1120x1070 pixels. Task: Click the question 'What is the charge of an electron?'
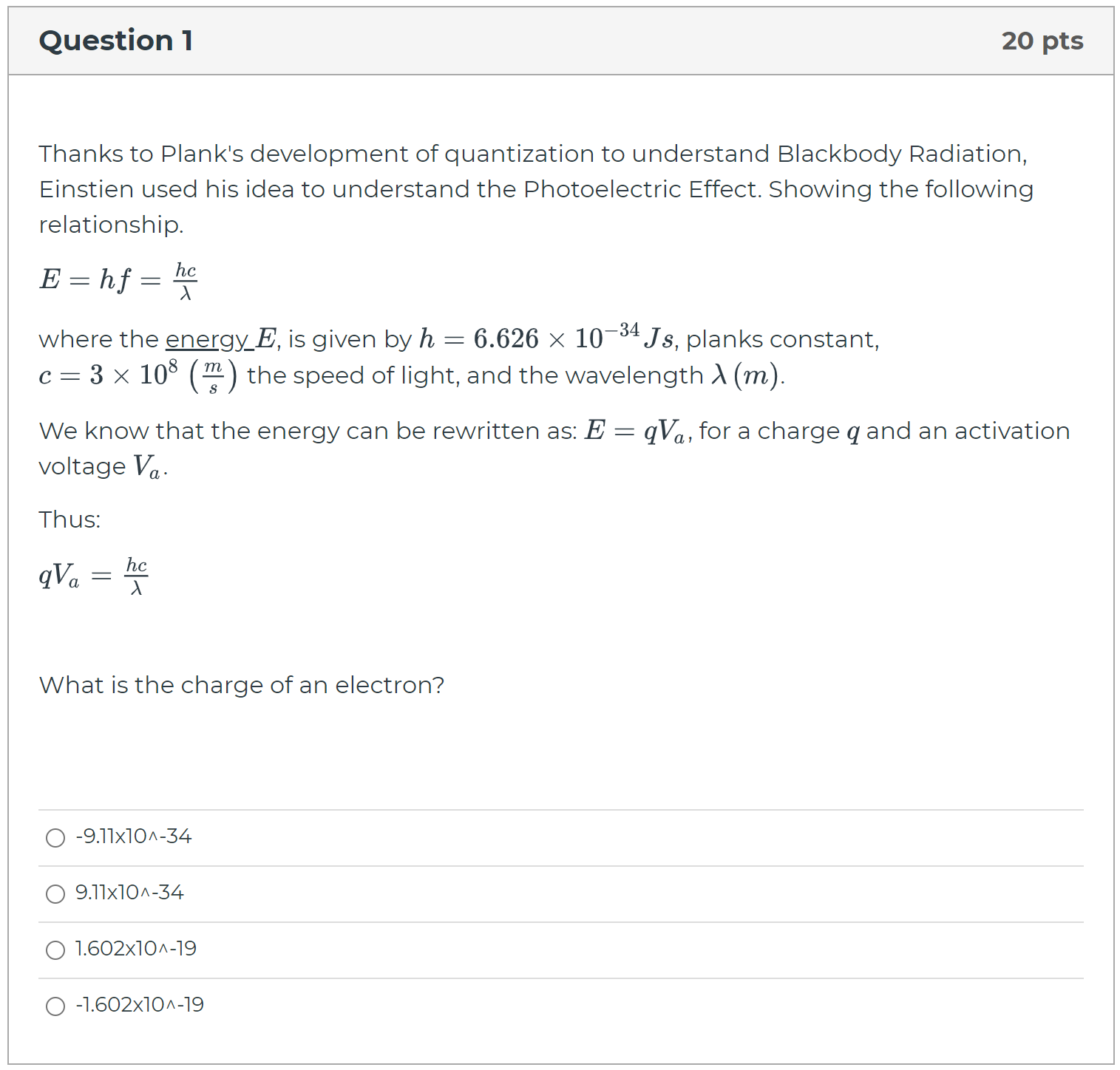(241, 685)
